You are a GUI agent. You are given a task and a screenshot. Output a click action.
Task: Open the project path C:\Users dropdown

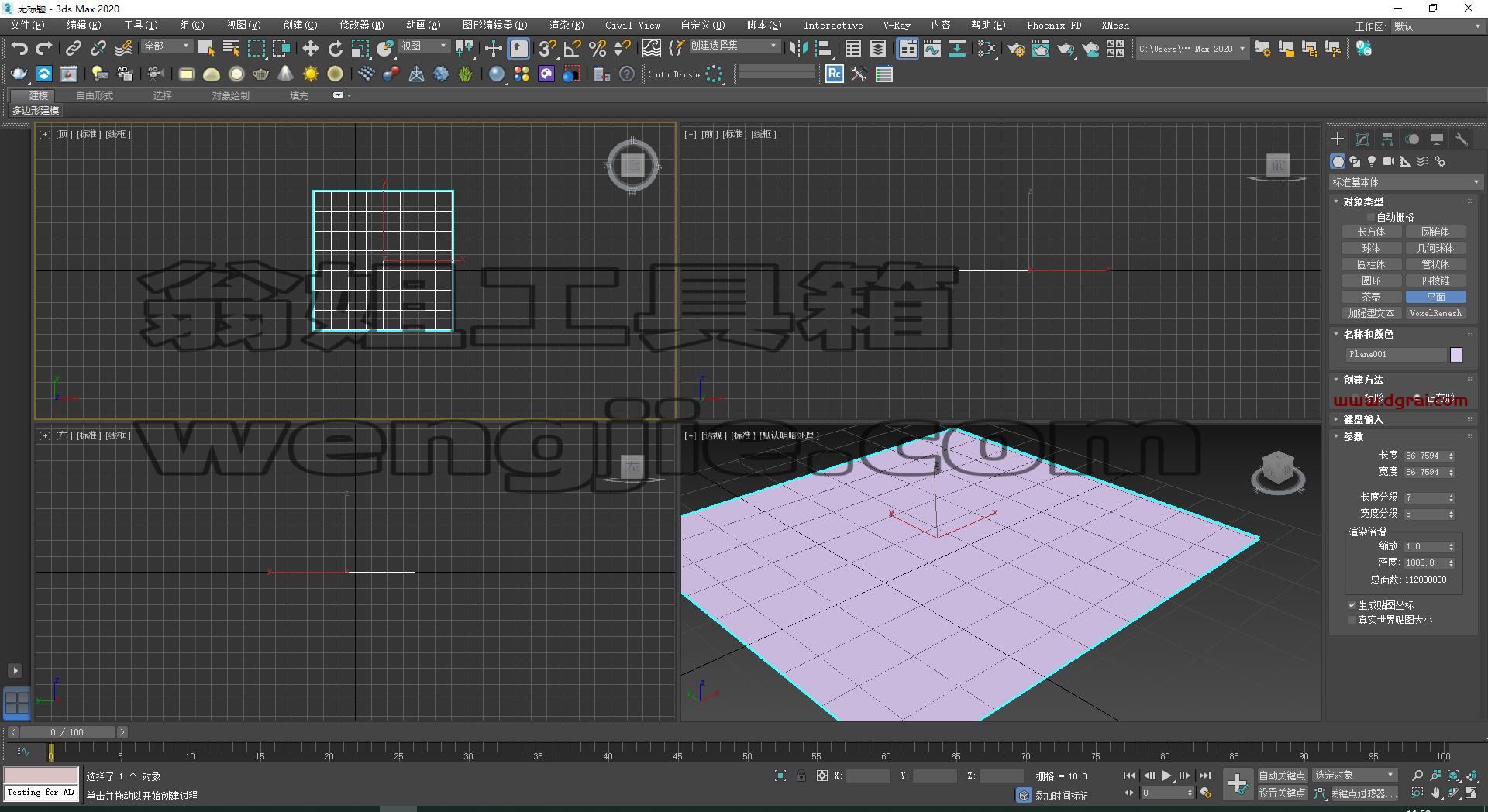point(1192,49)
